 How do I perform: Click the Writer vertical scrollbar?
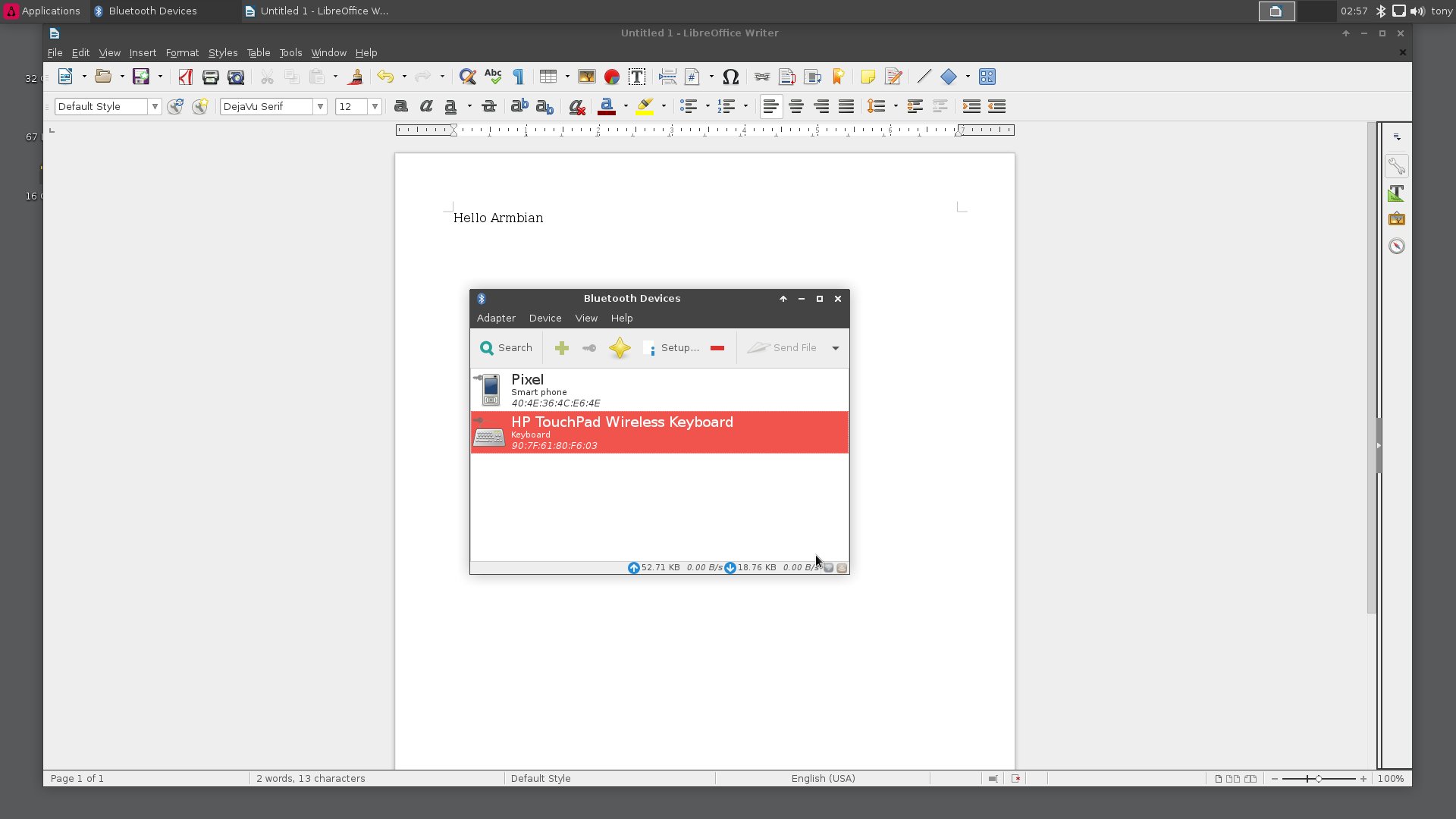click(1371, 368)
